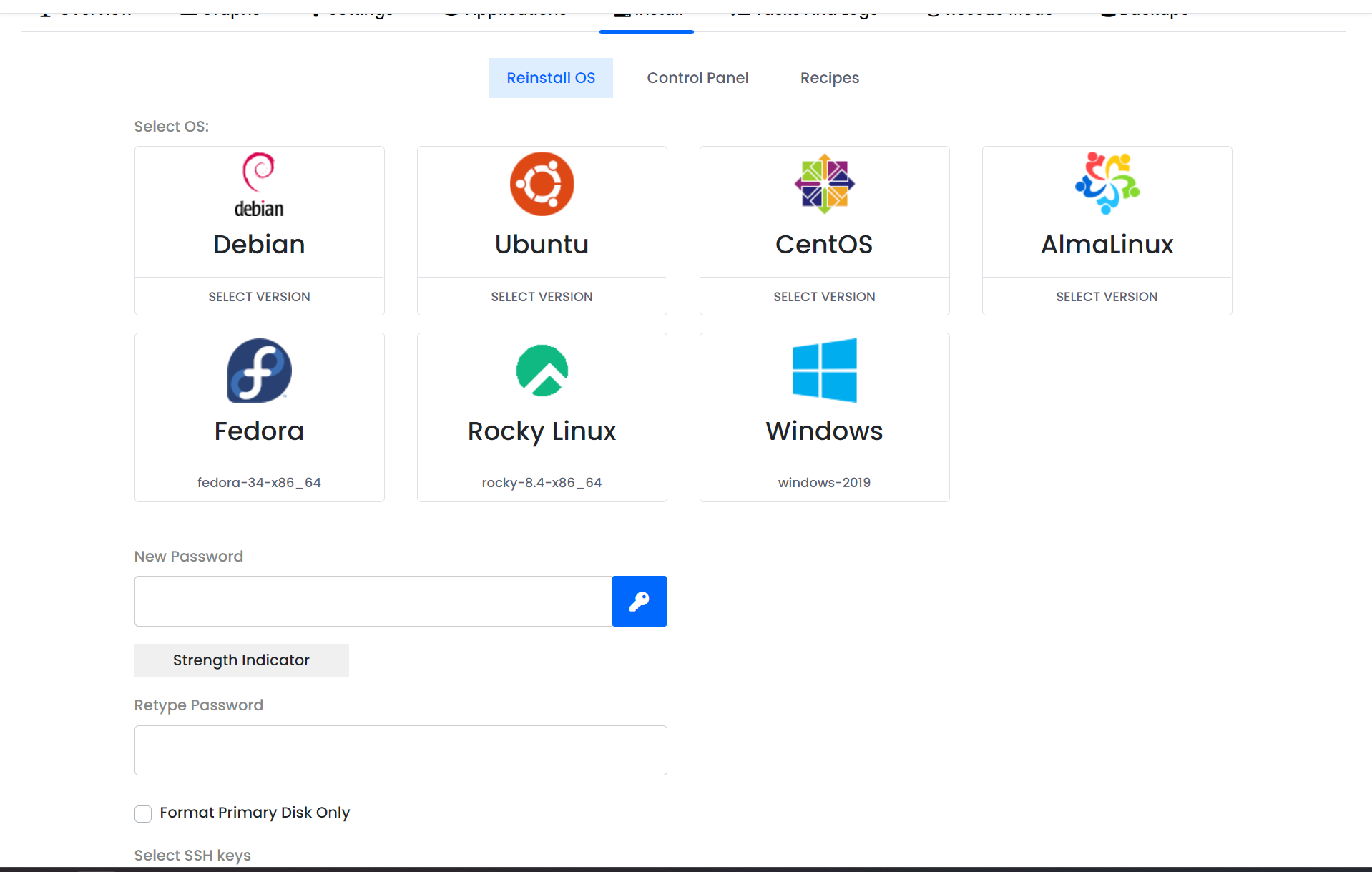The height and width of the screenshot is (872, 1372).
Task: Click the Retype Password label
Action: click(199, 705)
